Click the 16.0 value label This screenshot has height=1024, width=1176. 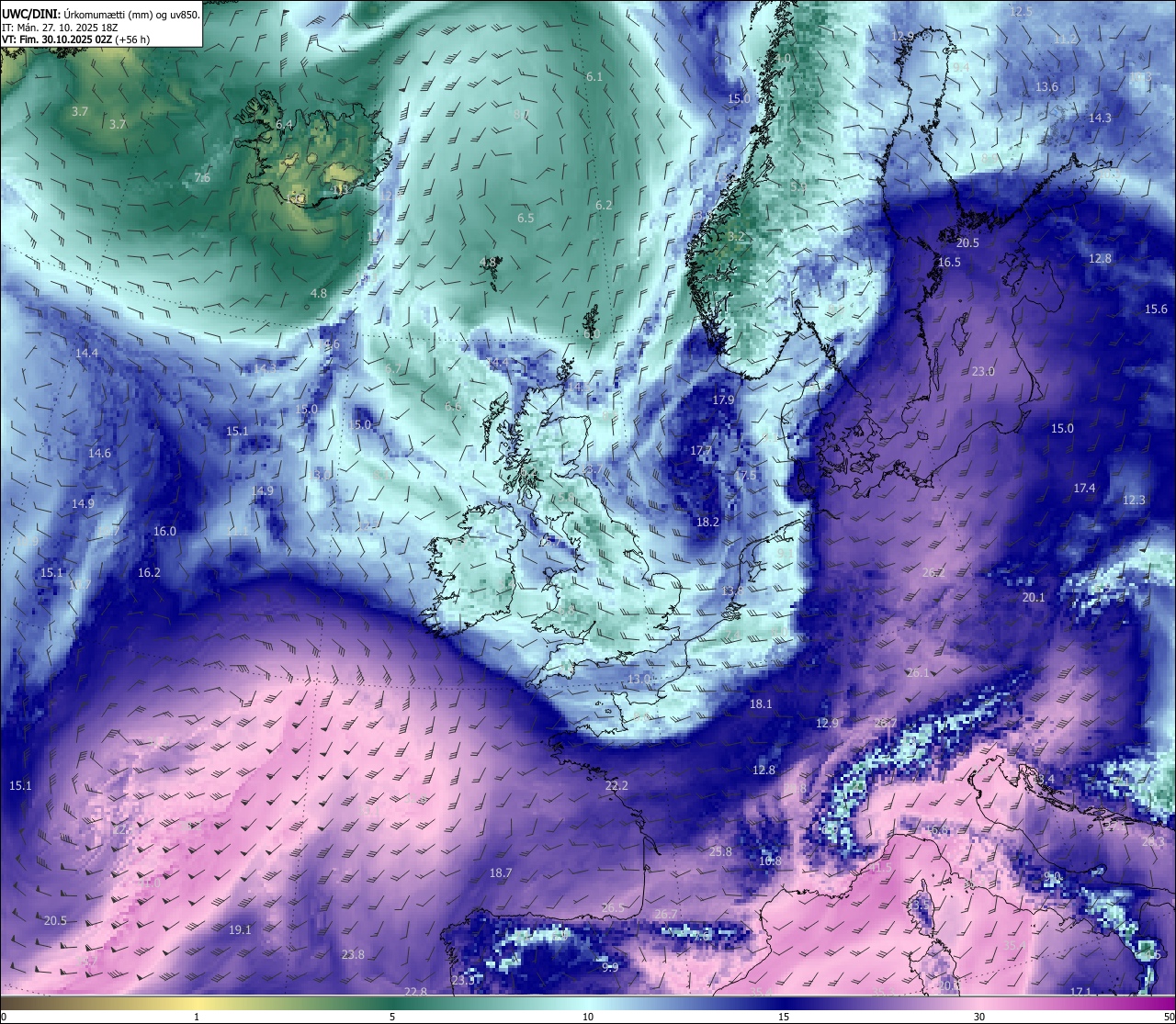(164, 532)
